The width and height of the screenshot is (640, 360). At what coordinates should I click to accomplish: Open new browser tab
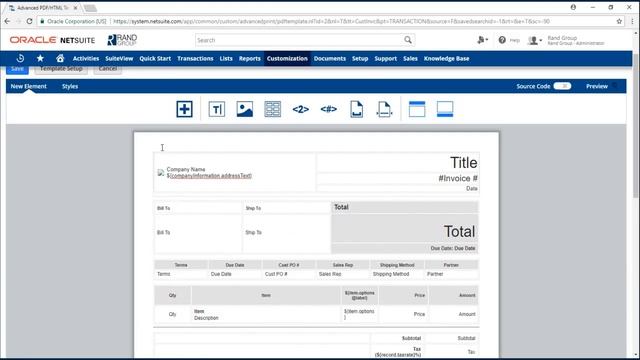[x=90, y=8]
